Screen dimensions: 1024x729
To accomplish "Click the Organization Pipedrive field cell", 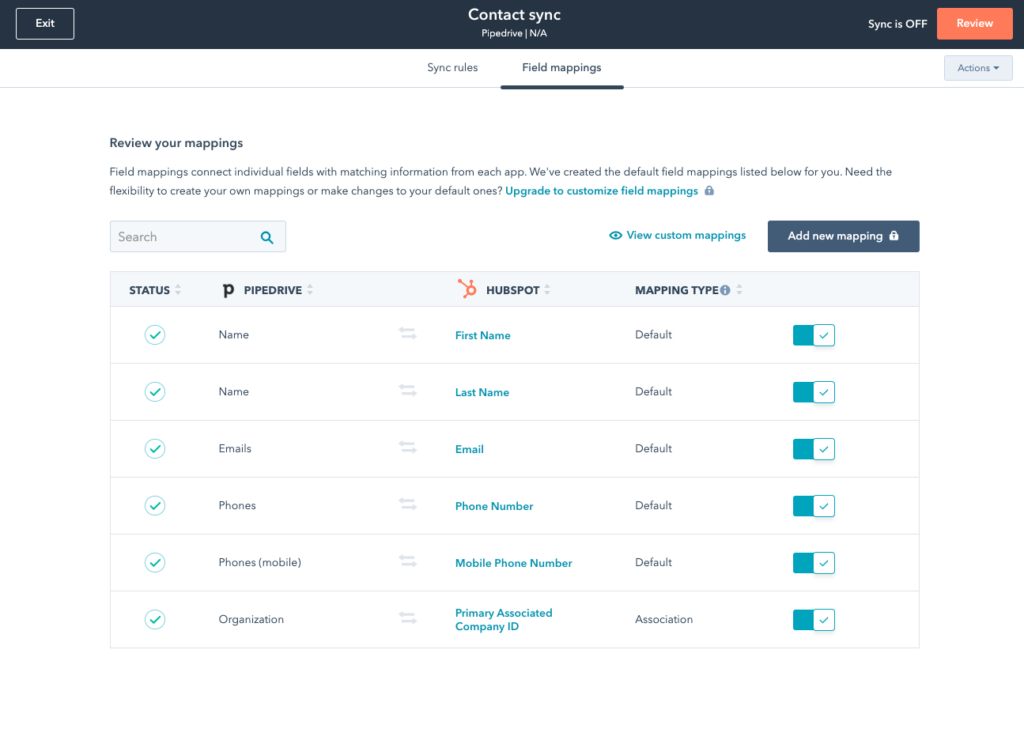I will click(251, 619).
